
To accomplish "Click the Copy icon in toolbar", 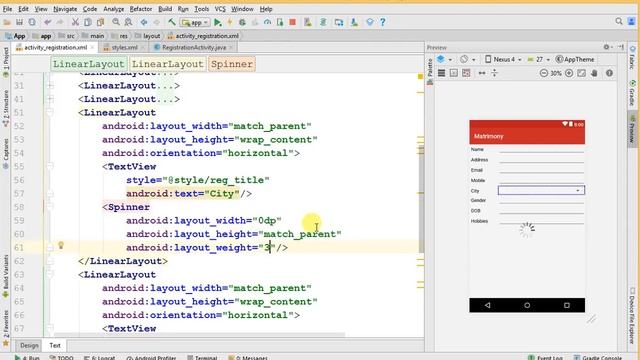I will 88,22.
